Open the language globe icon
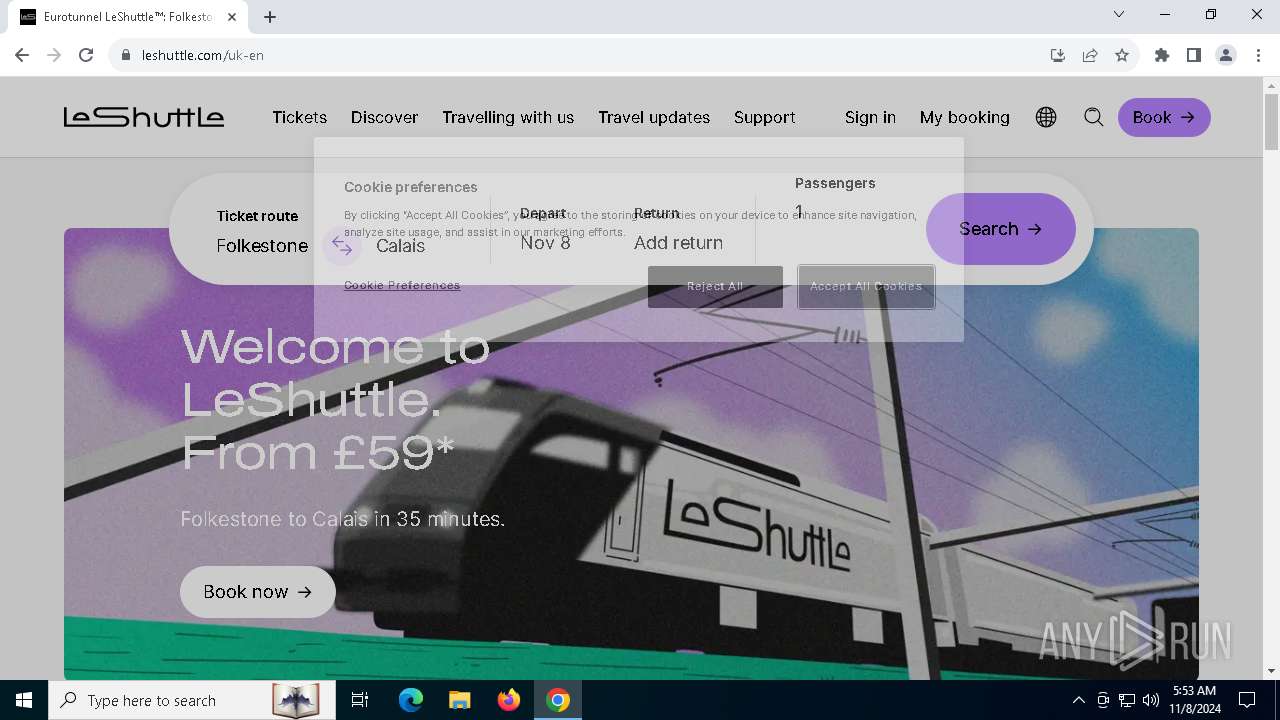Image resolution: width=1280 pixels, height=720 pixels. click(x=1046, y=117)
